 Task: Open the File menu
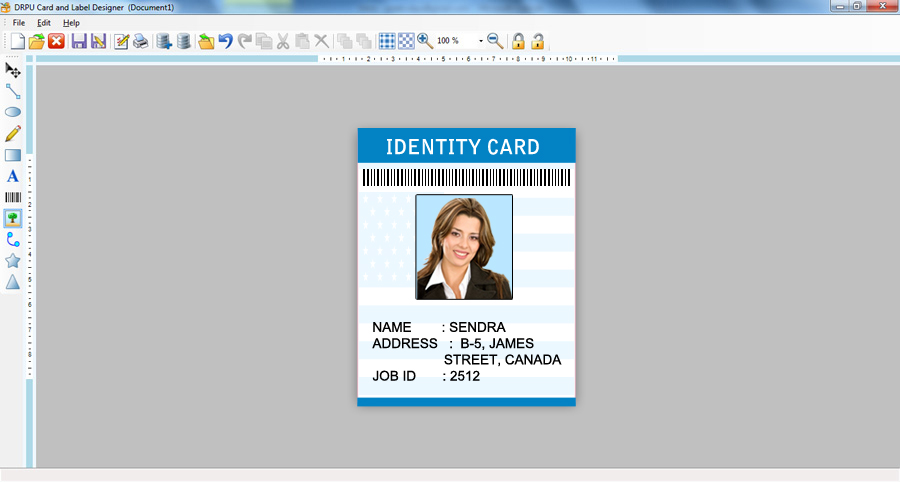coord(19,23)
